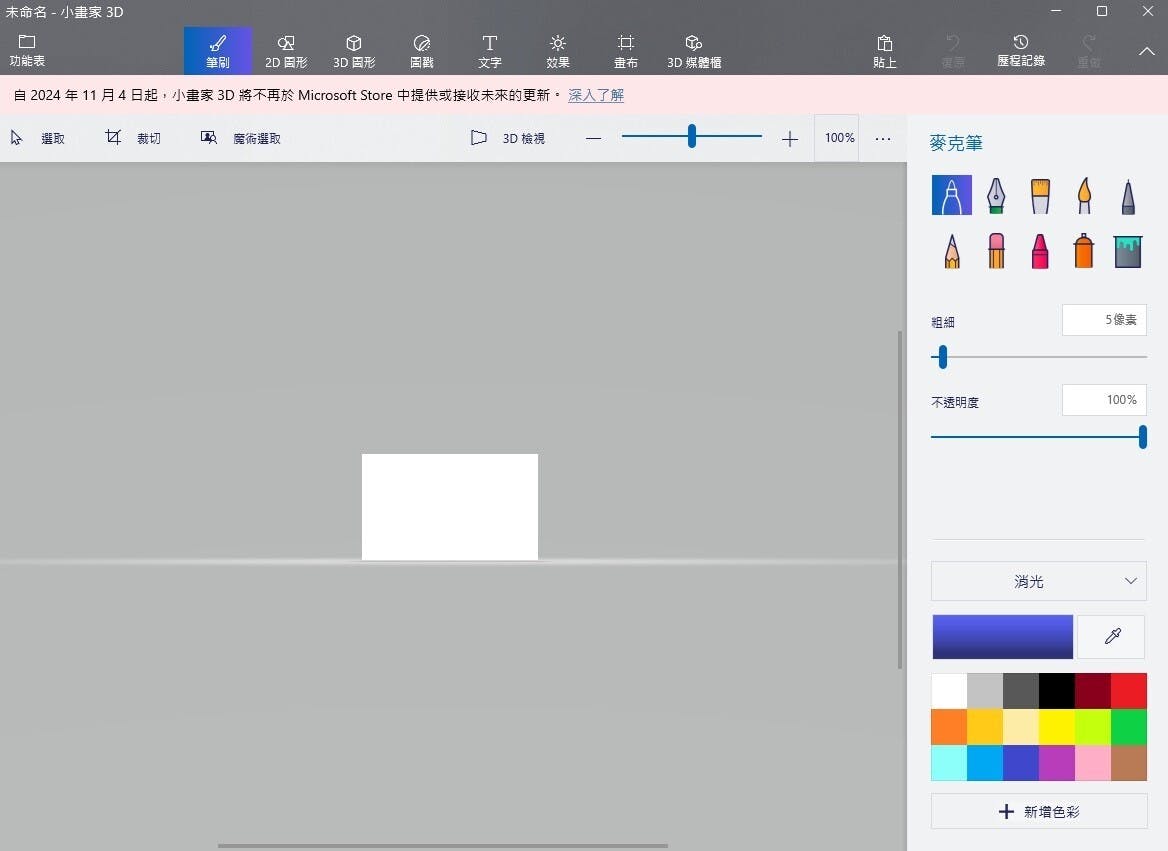1168x851 pixels.
Task: Select the Oil brush tool
Action: point(1040,195)
